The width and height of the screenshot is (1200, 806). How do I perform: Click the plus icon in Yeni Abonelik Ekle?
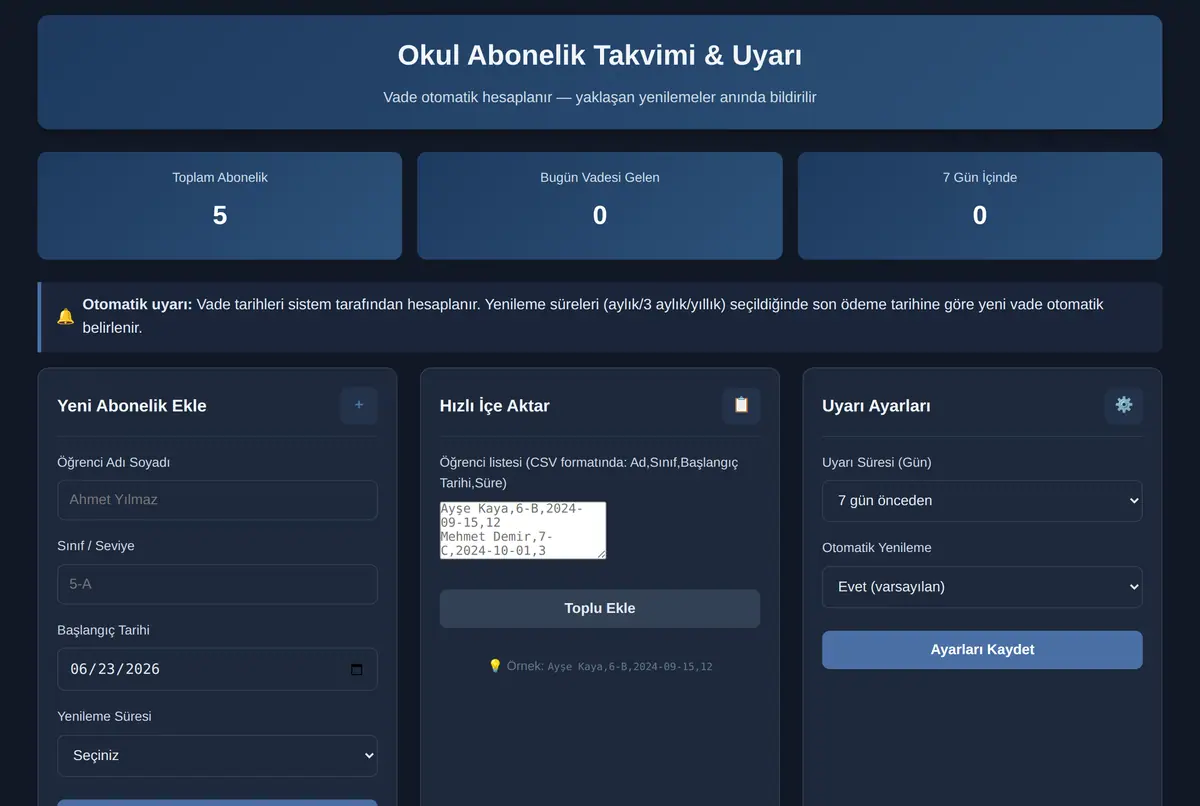point(359,405)
